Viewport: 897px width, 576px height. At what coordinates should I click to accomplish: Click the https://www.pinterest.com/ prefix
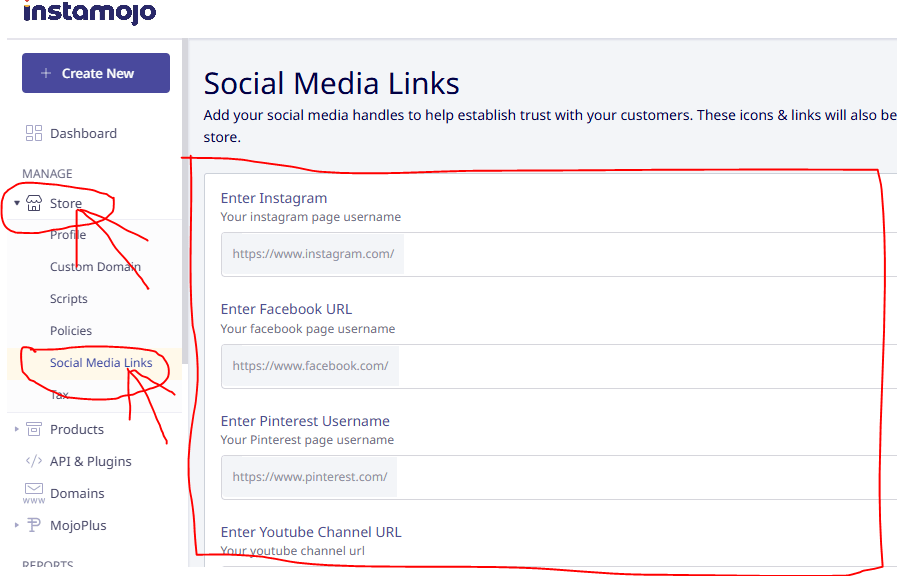click(x=310, y=477)
